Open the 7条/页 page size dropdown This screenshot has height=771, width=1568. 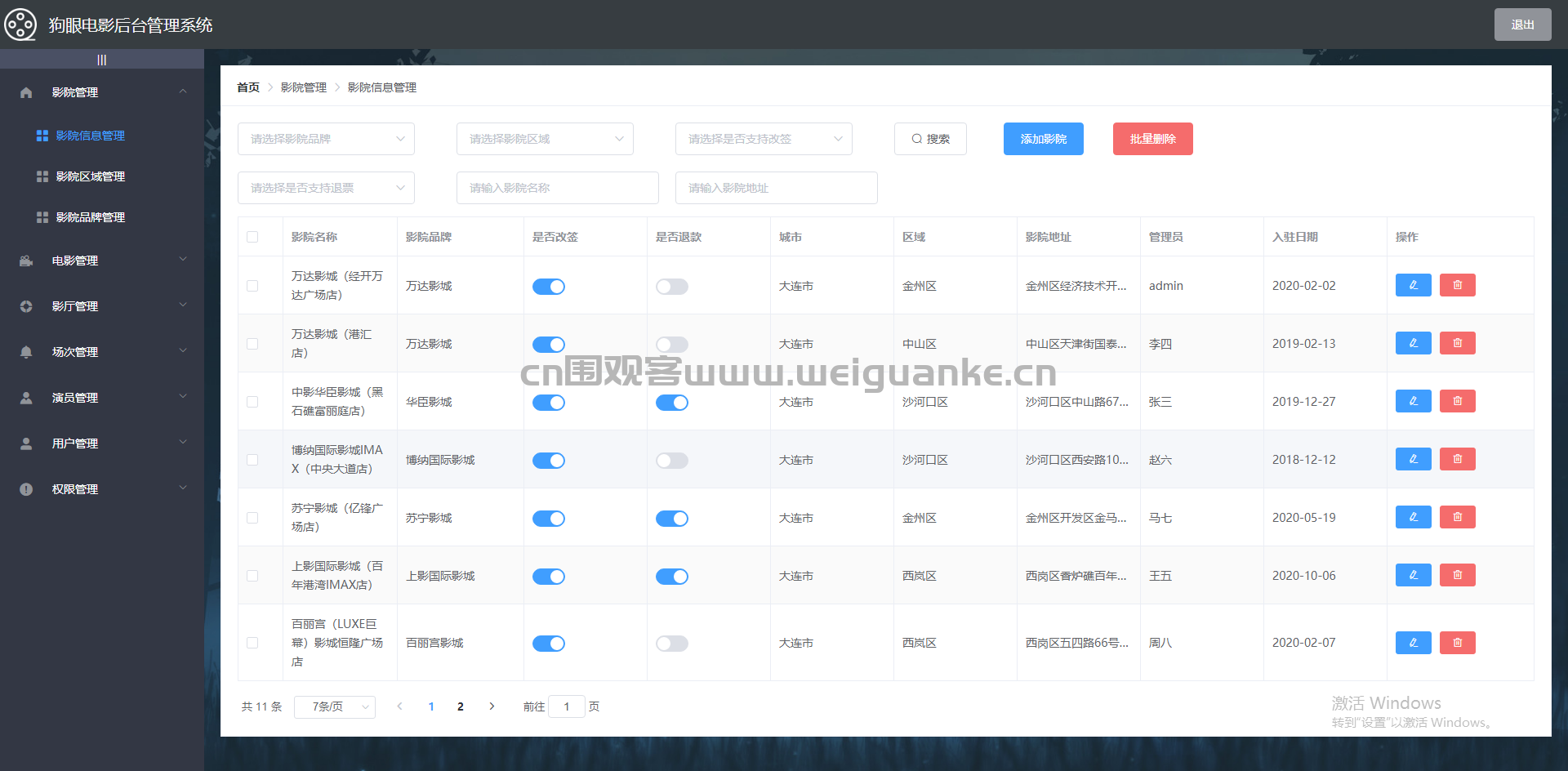(335, 706)
